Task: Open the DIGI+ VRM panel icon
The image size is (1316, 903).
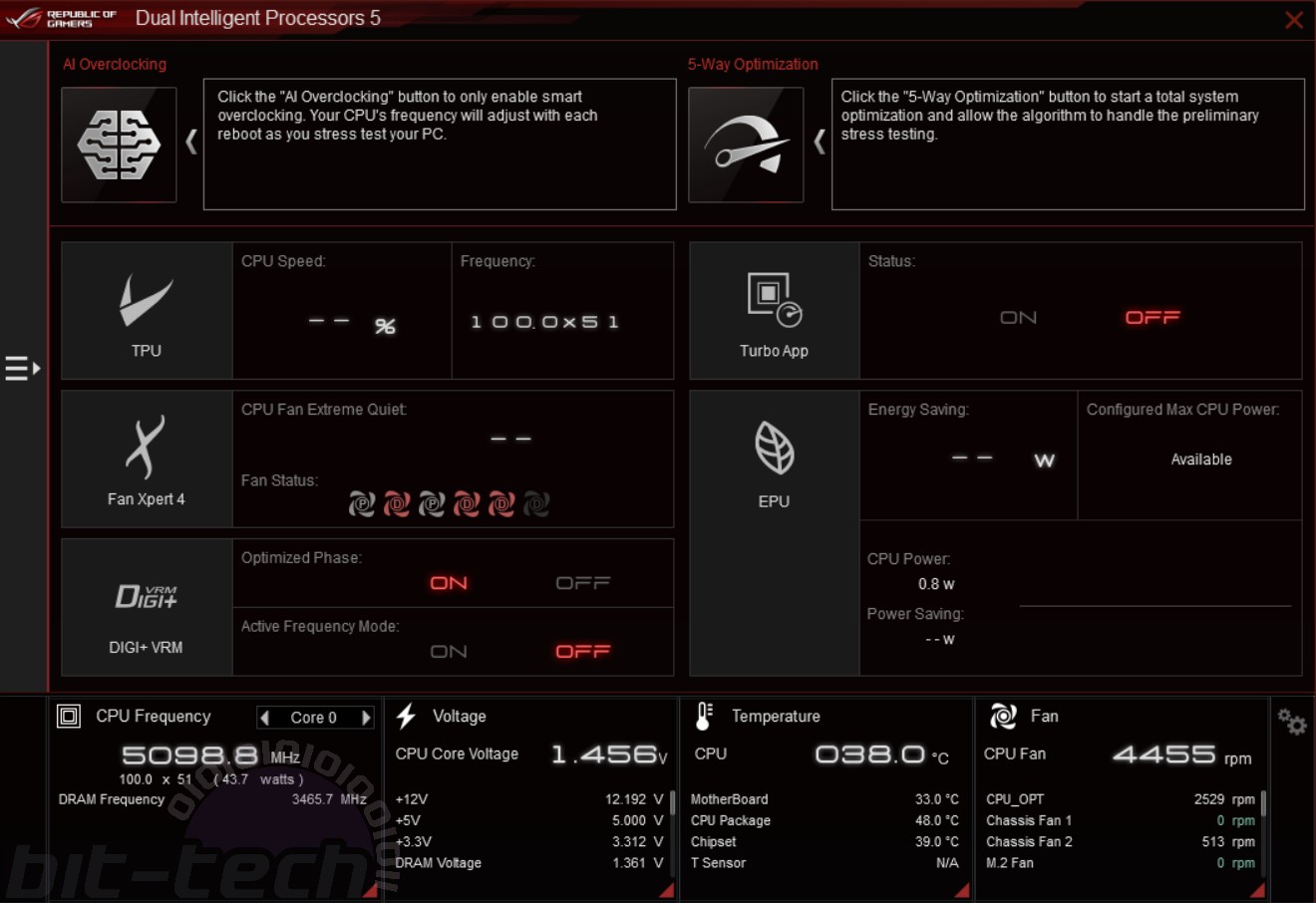Action: tap(147, 608)
